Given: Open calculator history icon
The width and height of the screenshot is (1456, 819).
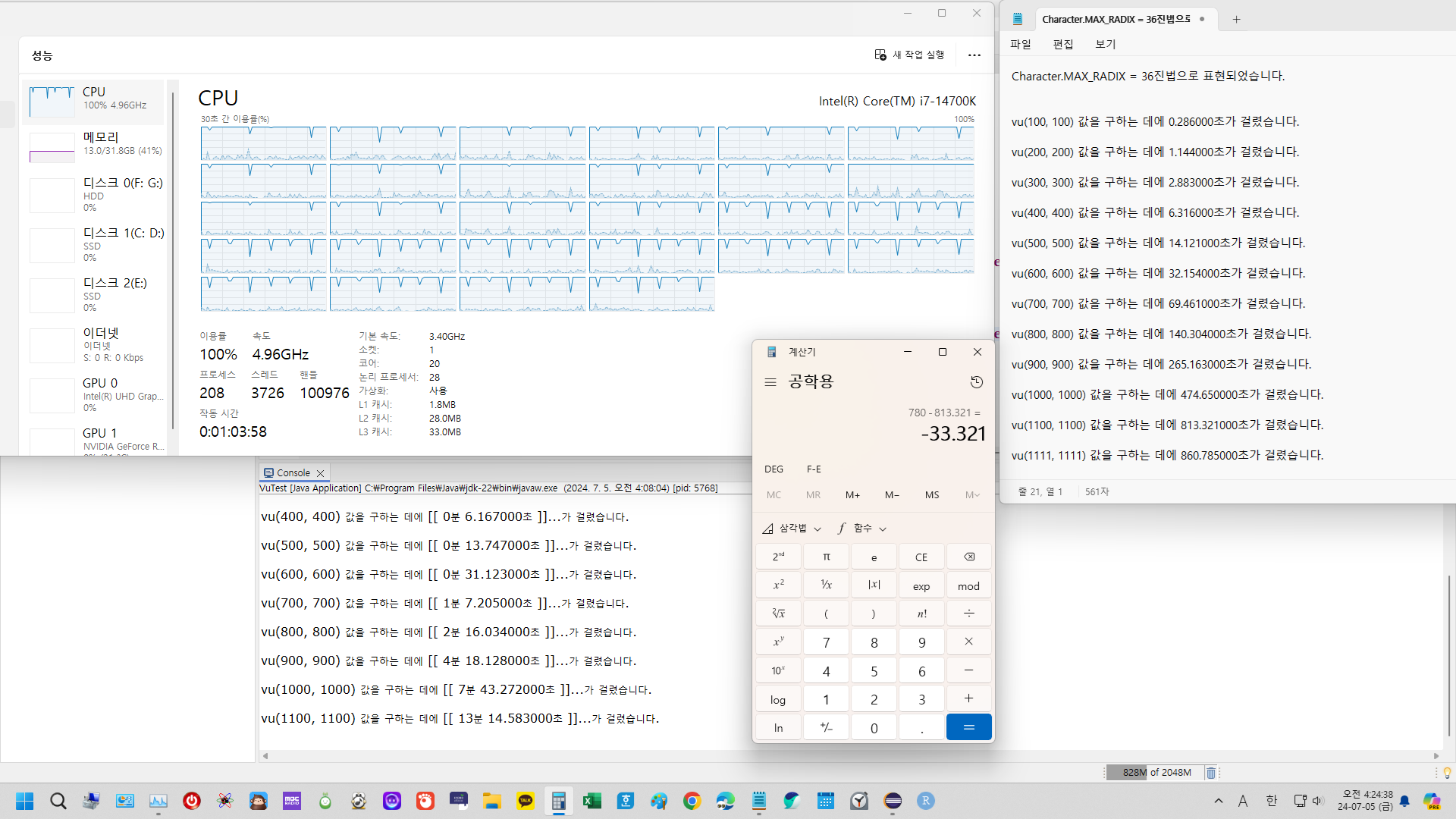Looking at the screenshot, I should (x=976, y=382).
